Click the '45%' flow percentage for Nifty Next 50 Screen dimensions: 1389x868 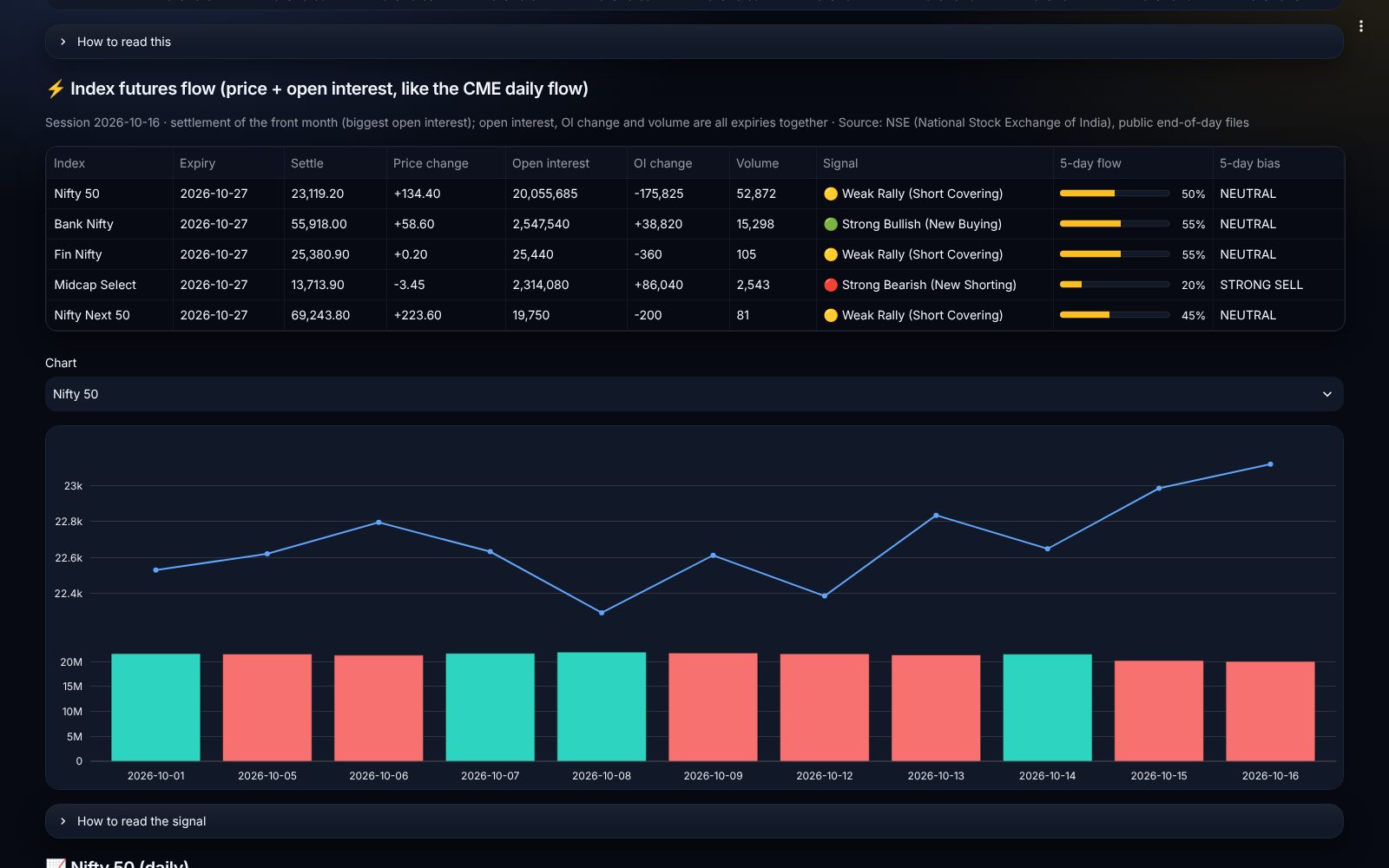(1193, 315)
